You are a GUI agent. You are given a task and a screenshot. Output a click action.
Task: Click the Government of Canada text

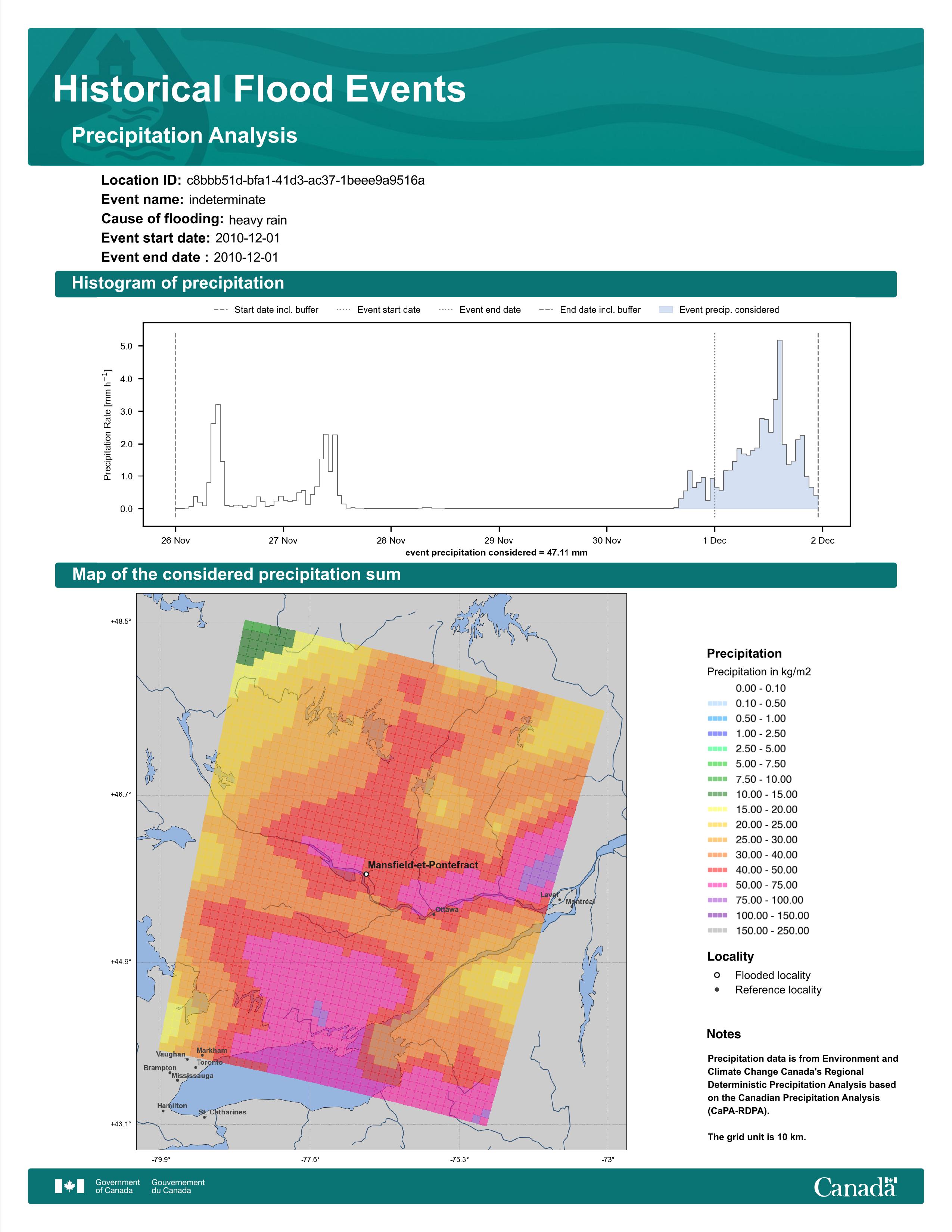[x=117, y=1186]
